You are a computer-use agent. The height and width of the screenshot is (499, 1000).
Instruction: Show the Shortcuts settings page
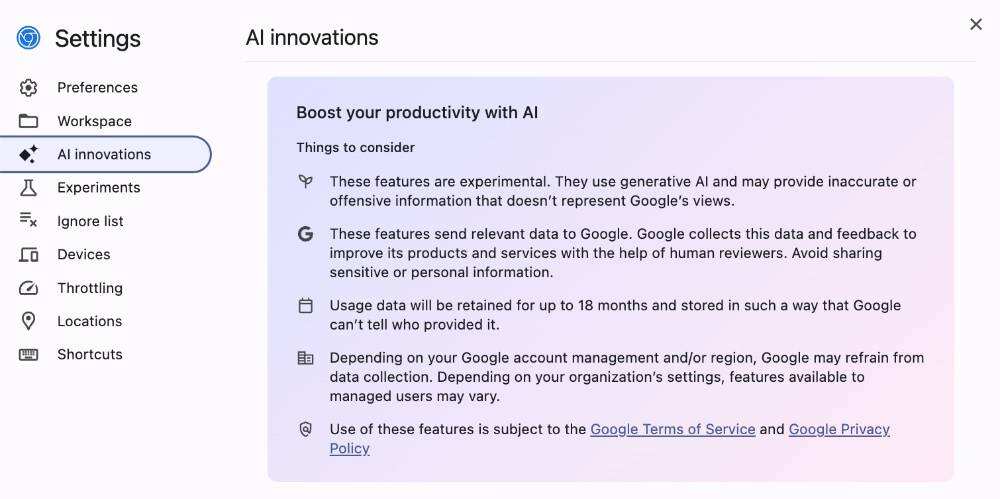click(90, 355)
